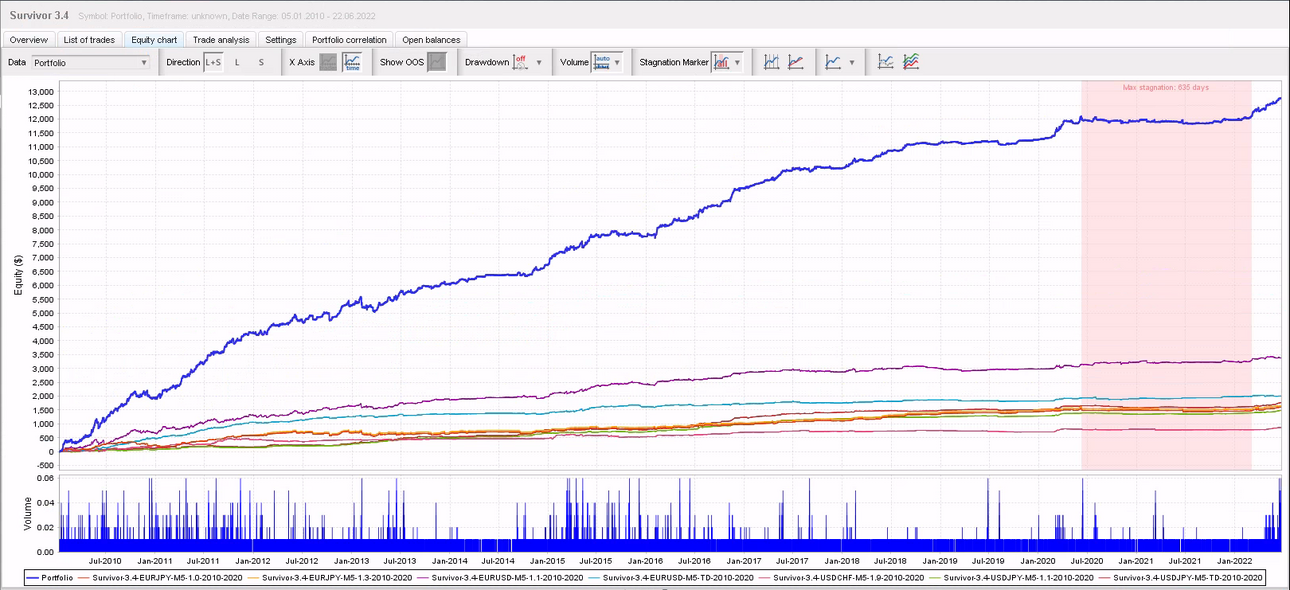This screenshot has height=590, width=1290.
Task: Click the bar chart style icon
Action: click(771, 62)
